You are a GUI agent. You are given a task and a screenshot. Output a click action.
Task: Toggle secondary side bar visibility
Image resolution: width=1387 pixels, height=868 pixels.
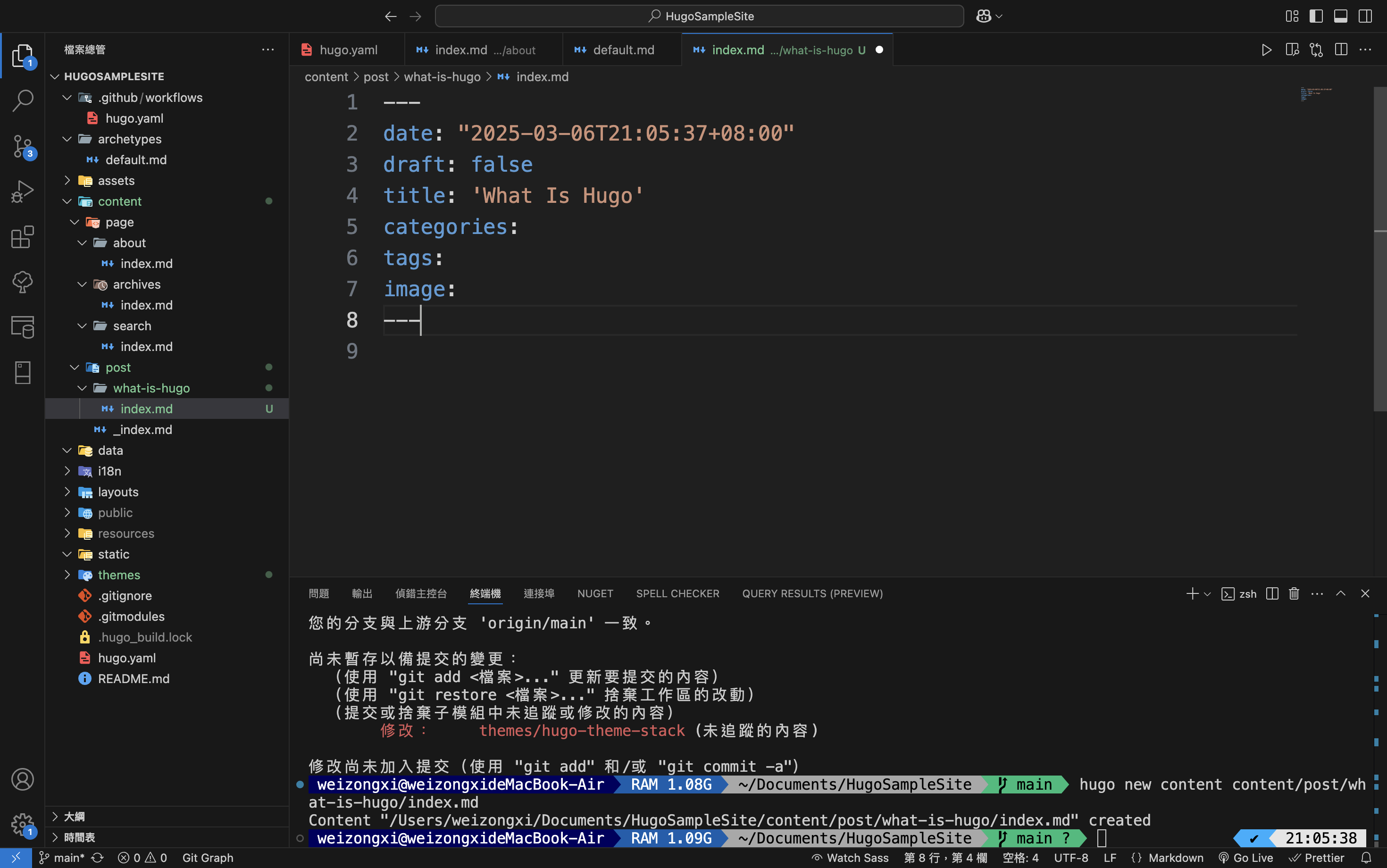1365,16
